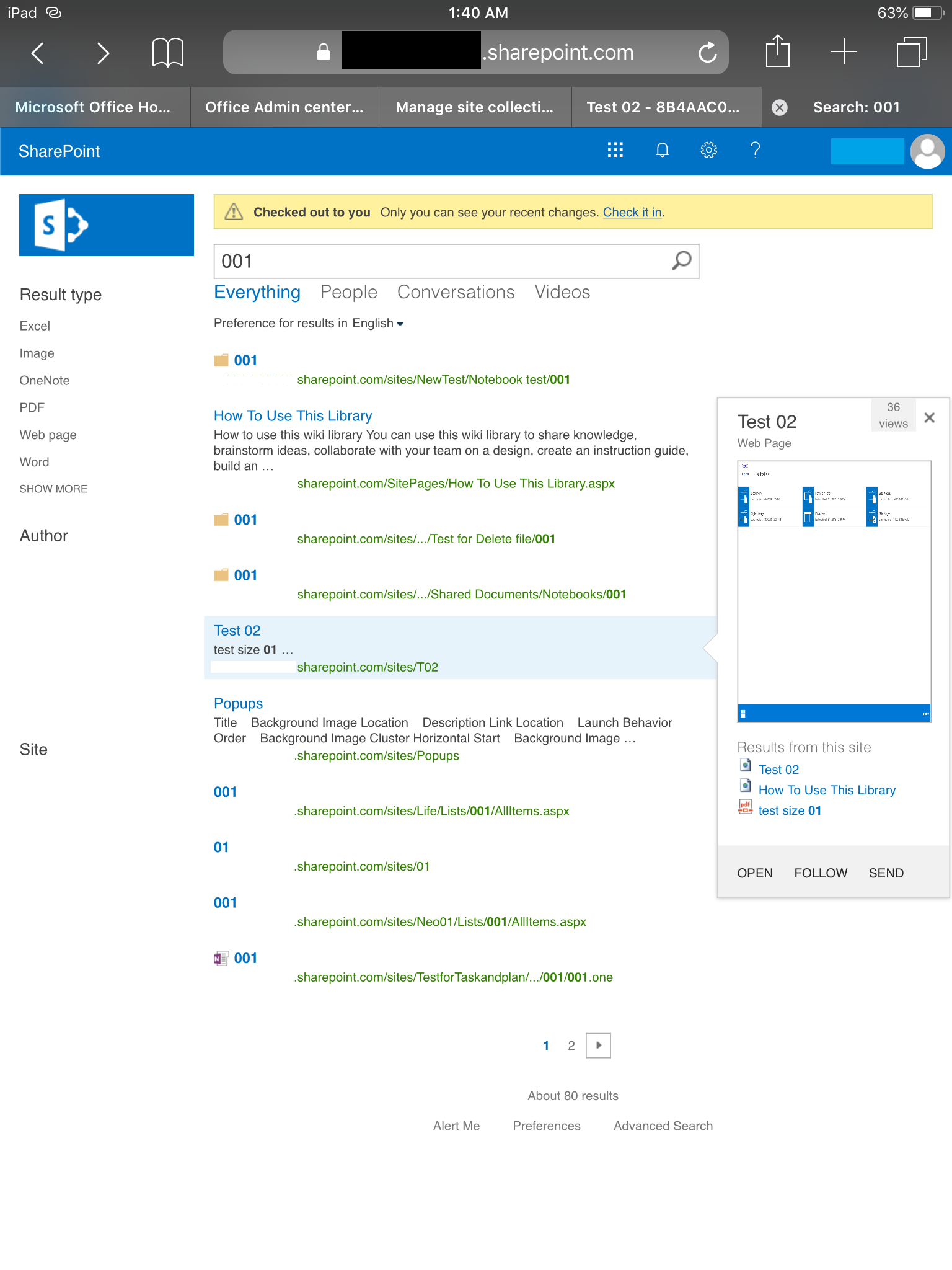Open Popups search result

[238, 704]
